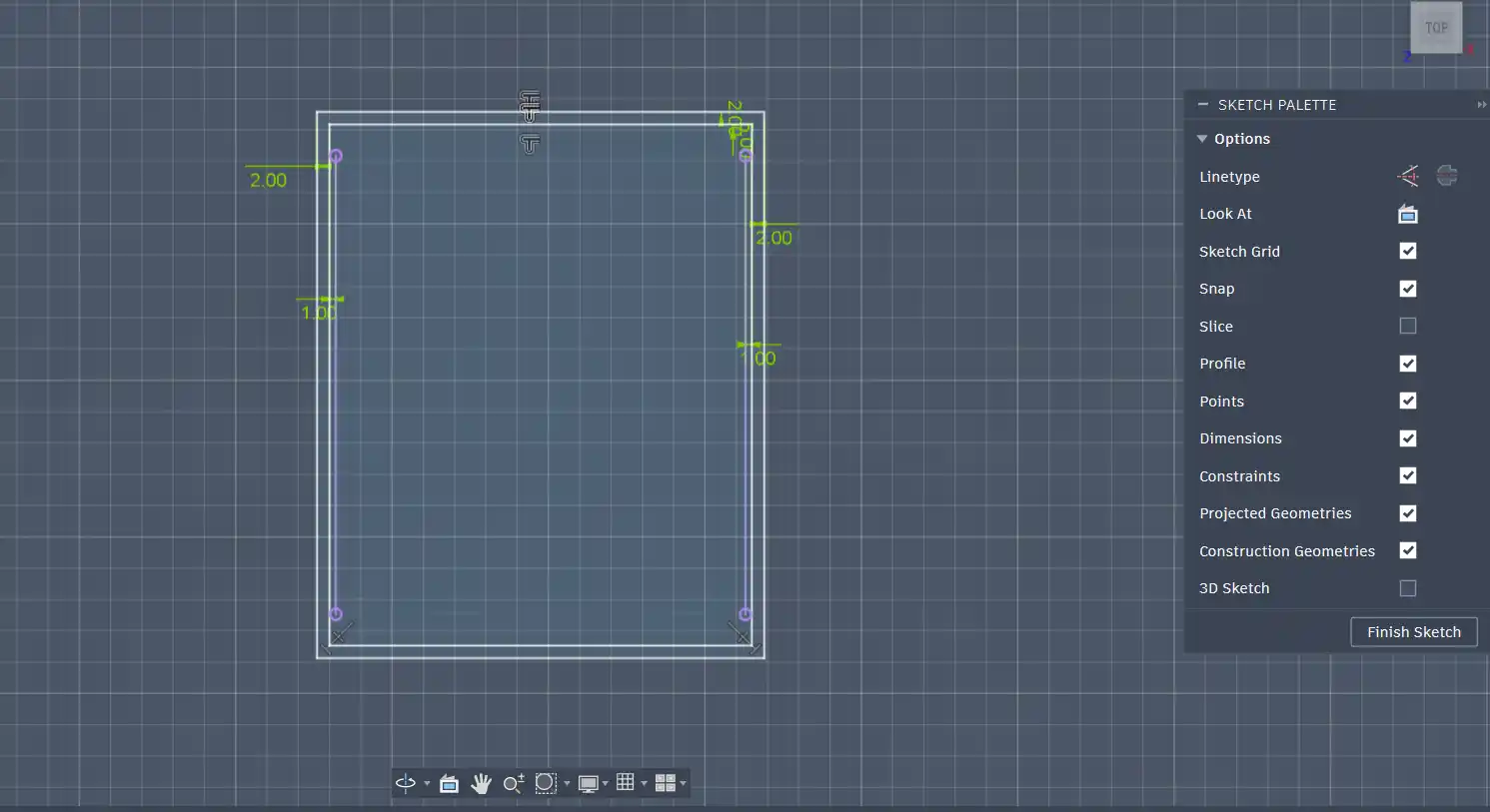Hide Dimensions via its checkbox
The image size is (1490, 812).
1408,438
